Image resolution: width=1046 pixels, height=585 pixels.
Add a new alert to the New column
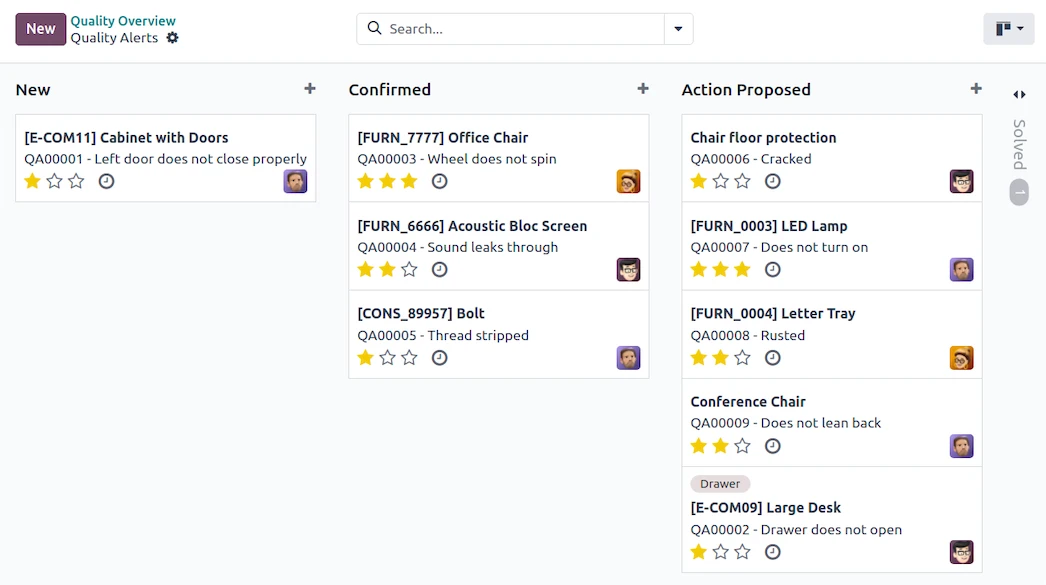pos(310,88)
